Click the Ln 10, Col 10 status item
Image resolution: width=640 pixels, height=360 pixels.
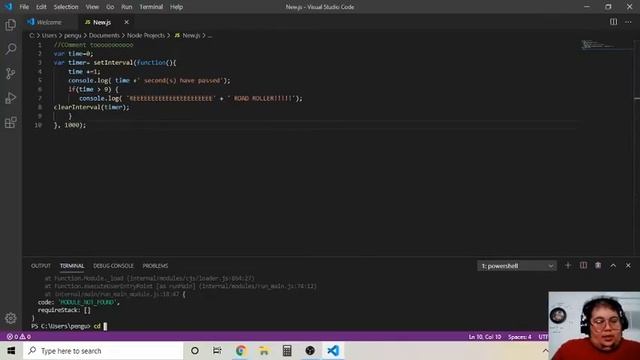click(484, 337)
